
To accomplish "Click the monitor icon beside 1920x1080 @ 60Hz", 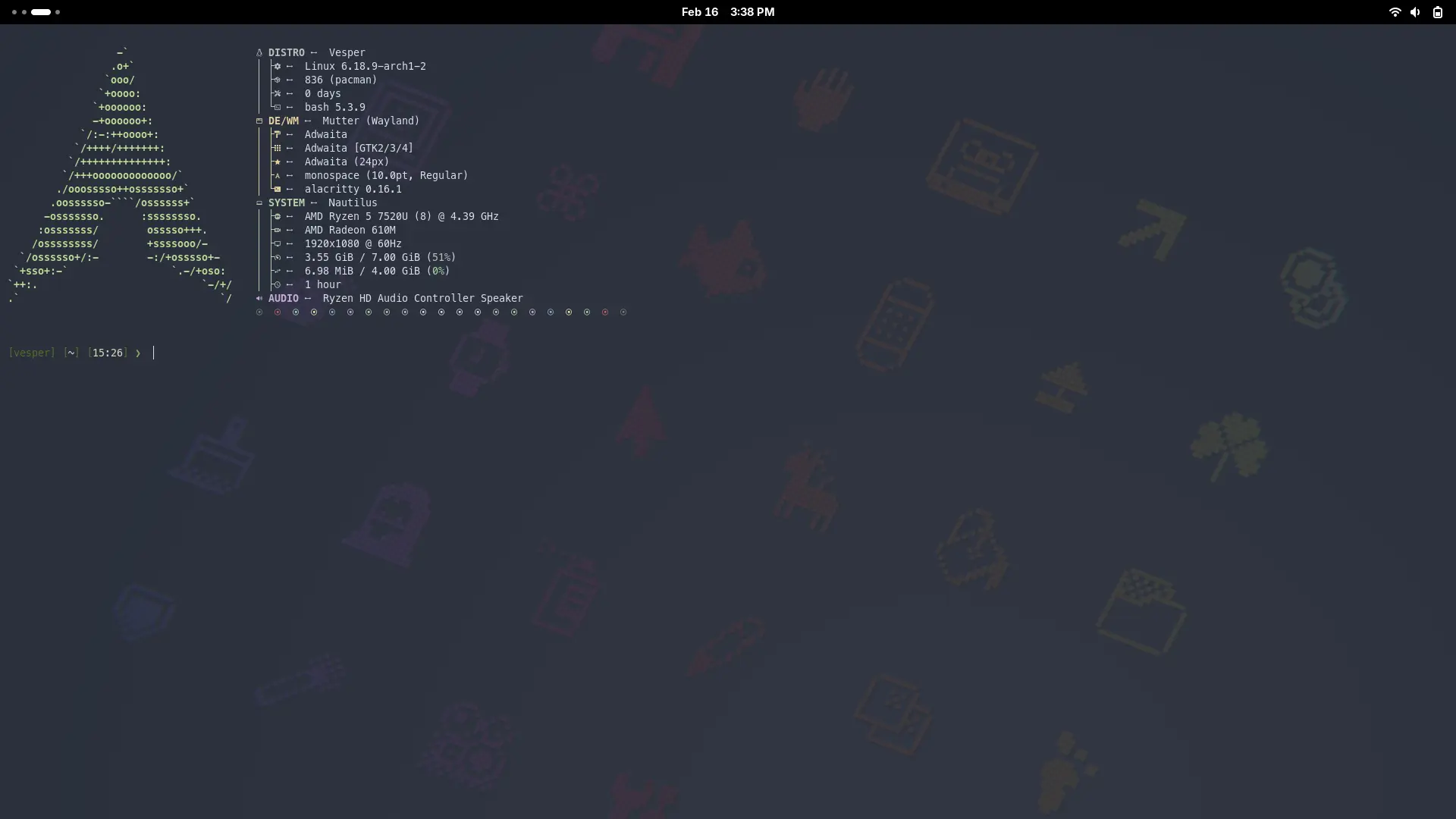I will [x=277, y=244].
